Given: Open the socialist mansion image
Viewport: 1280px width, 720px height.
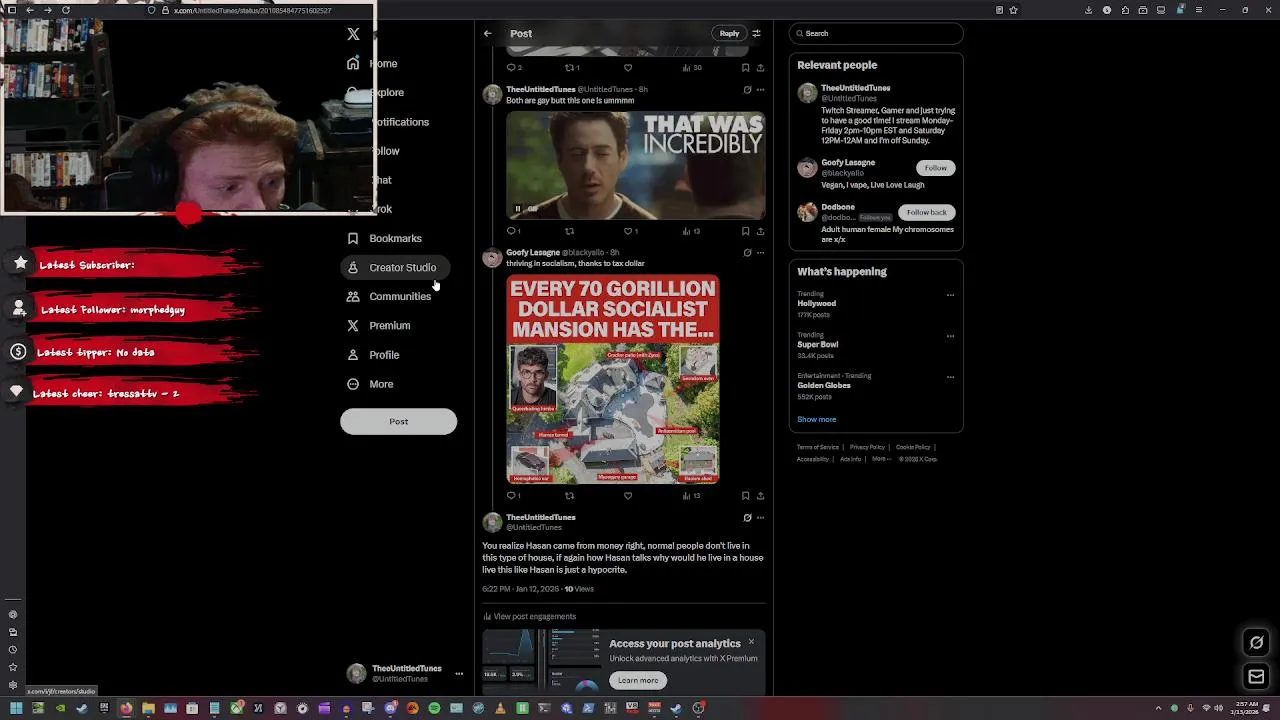Looking at the screenshot, I should coord(612,379).
